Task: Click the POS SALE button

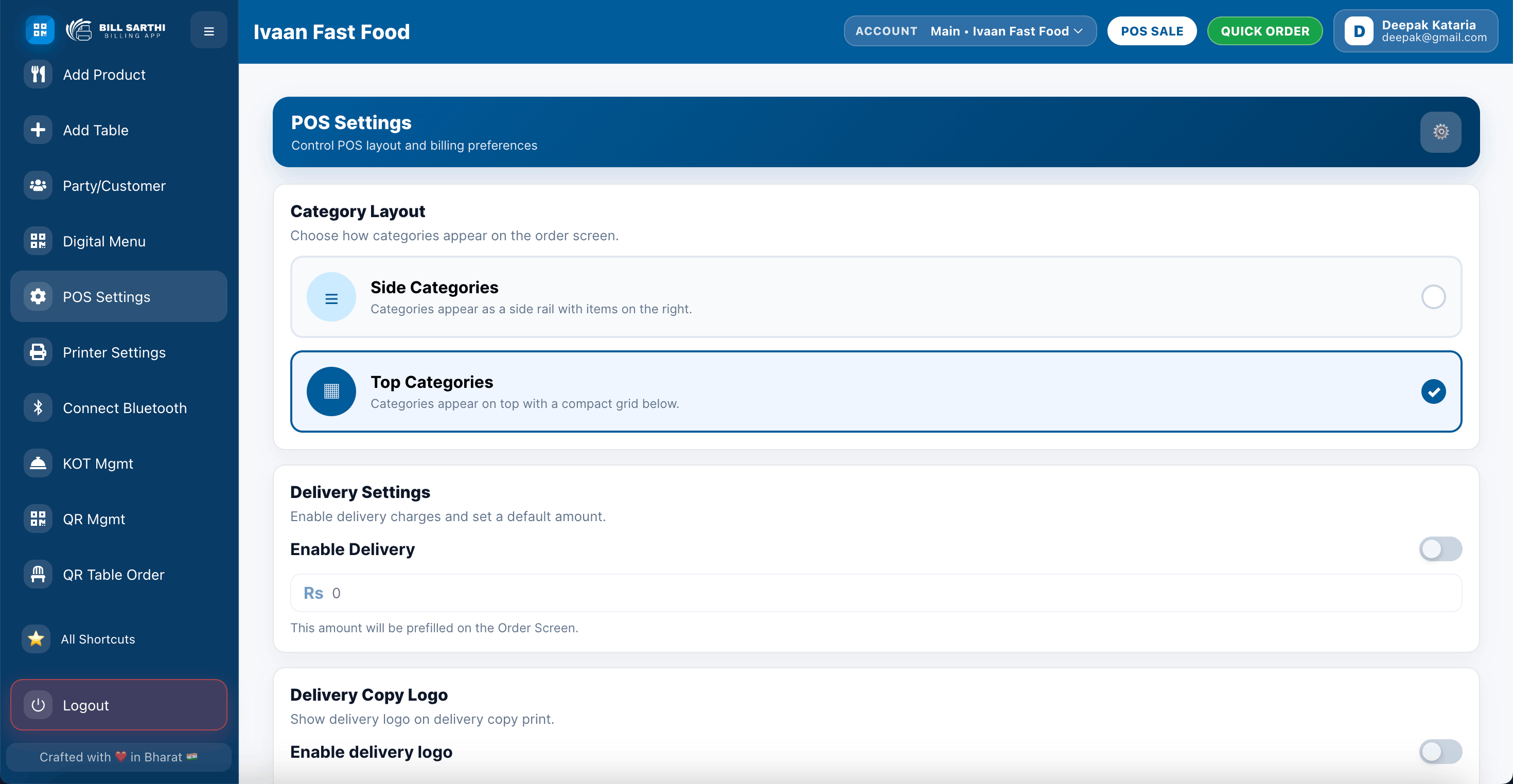Action: 1151,31
